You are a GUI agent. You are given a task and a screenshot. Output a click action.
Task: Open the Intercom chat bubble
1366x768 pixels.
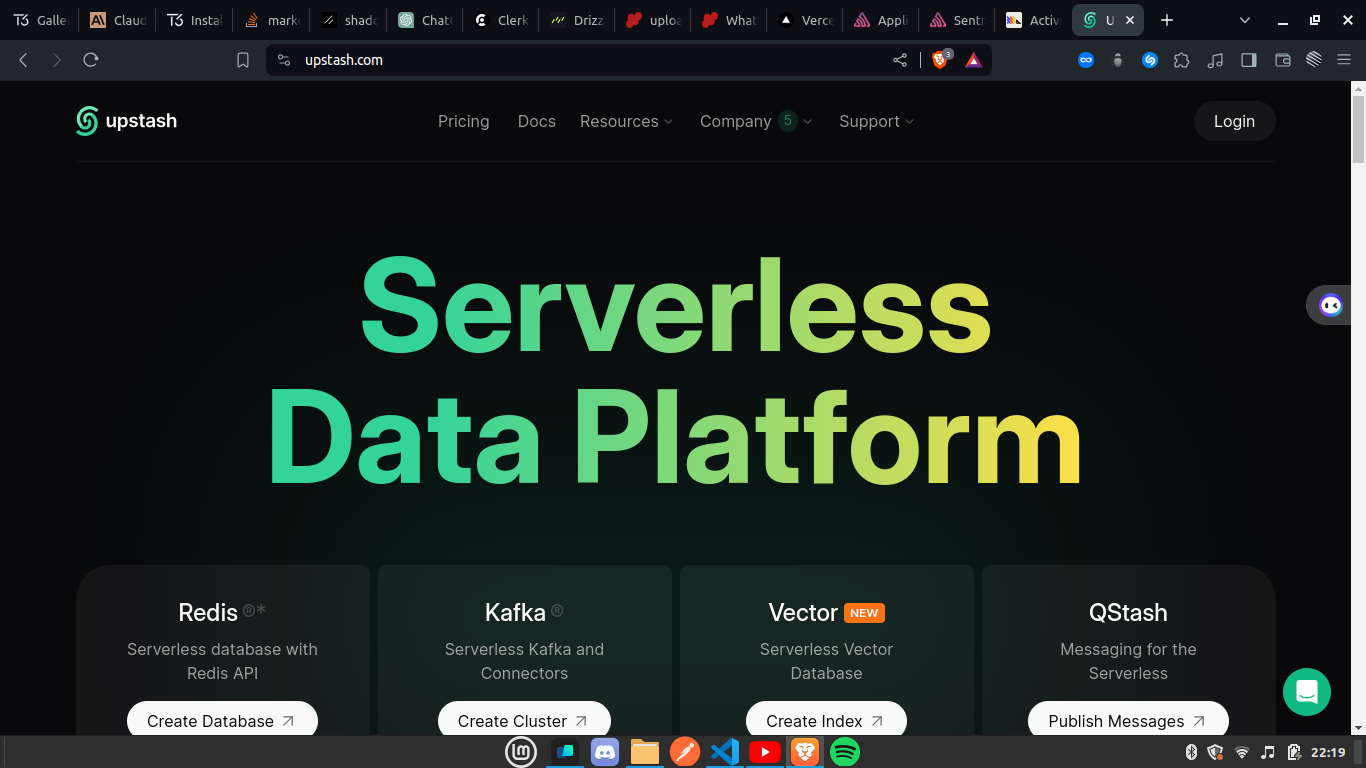tap(1307, 692)
